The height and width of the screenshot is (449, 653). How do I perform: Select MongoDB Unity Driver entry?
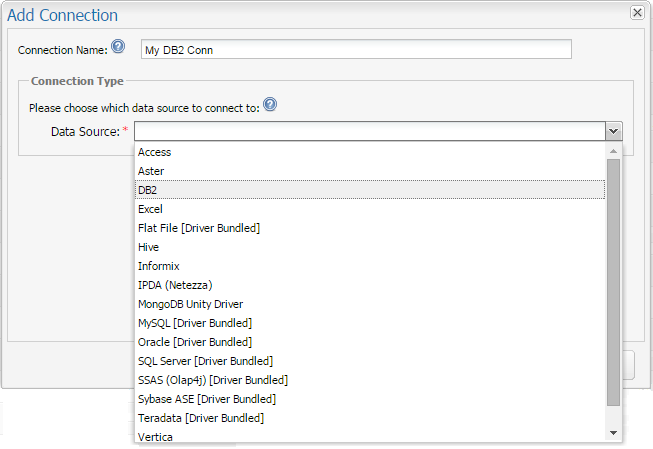tap(190, 304)
